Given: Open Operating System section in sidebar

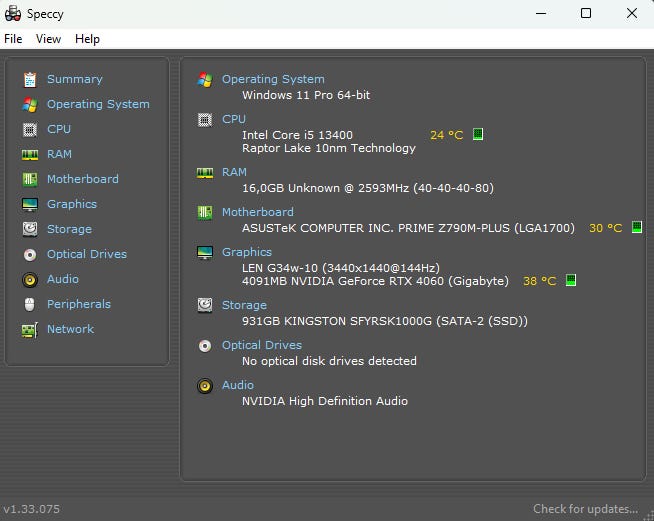Looking at the screenshot, I should 98,104.
